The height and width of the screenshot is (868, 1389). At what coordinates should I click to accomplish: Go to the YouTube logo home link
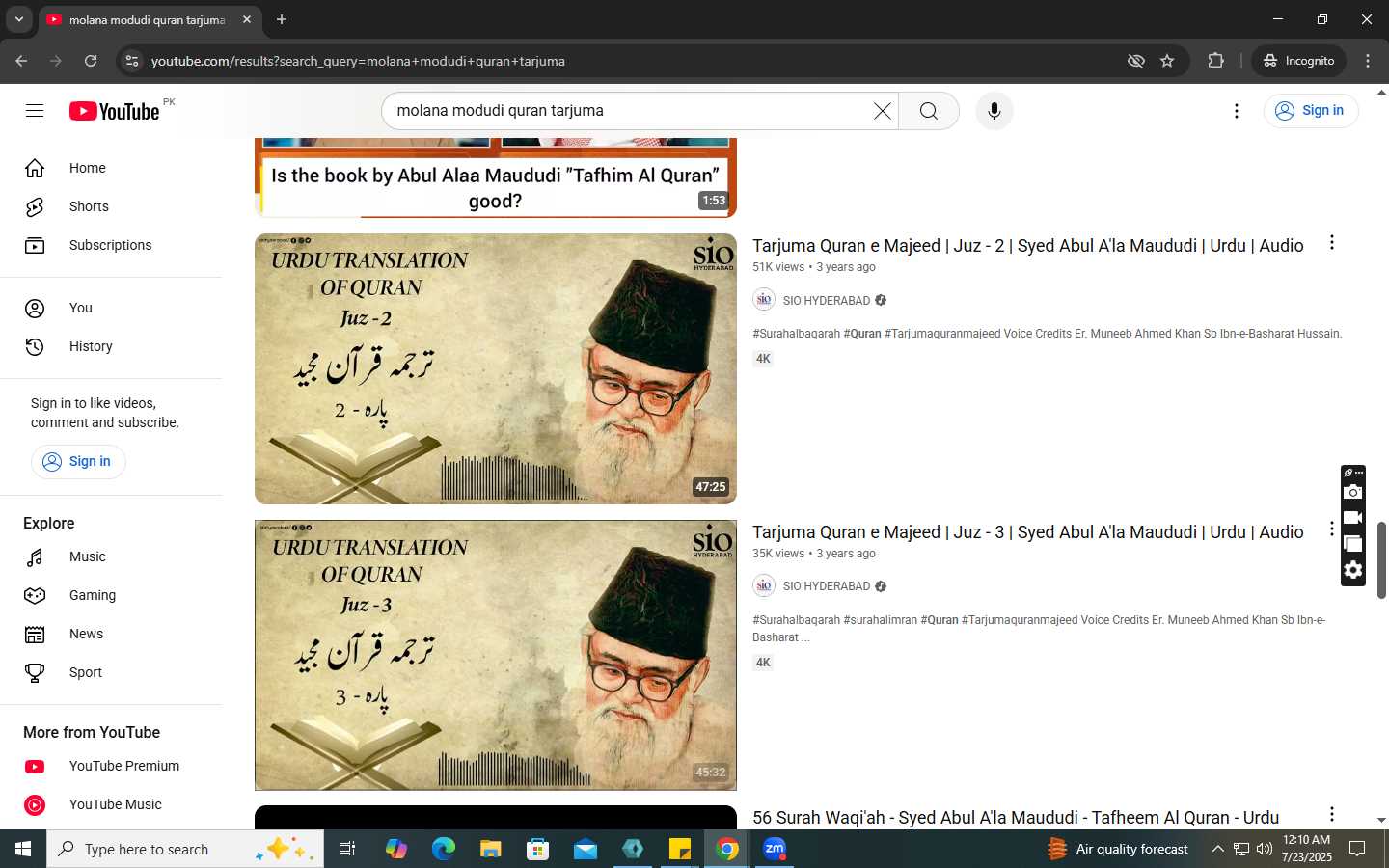(114, 111)
